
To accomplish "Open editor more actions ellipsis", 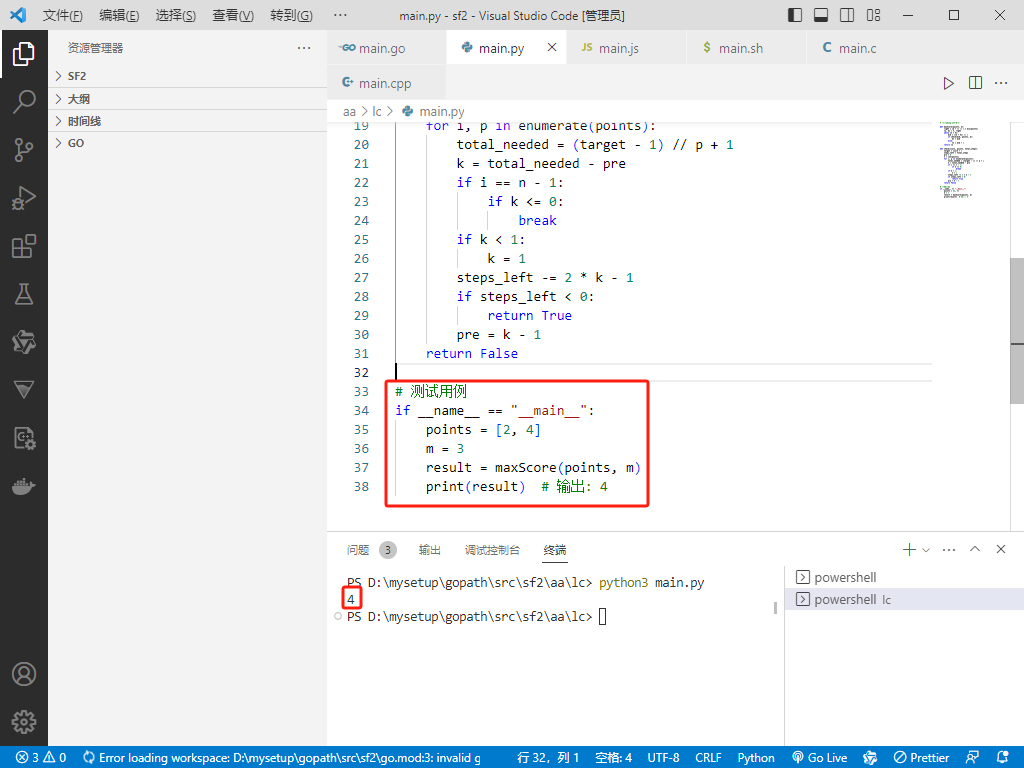I will point(1001,83).
